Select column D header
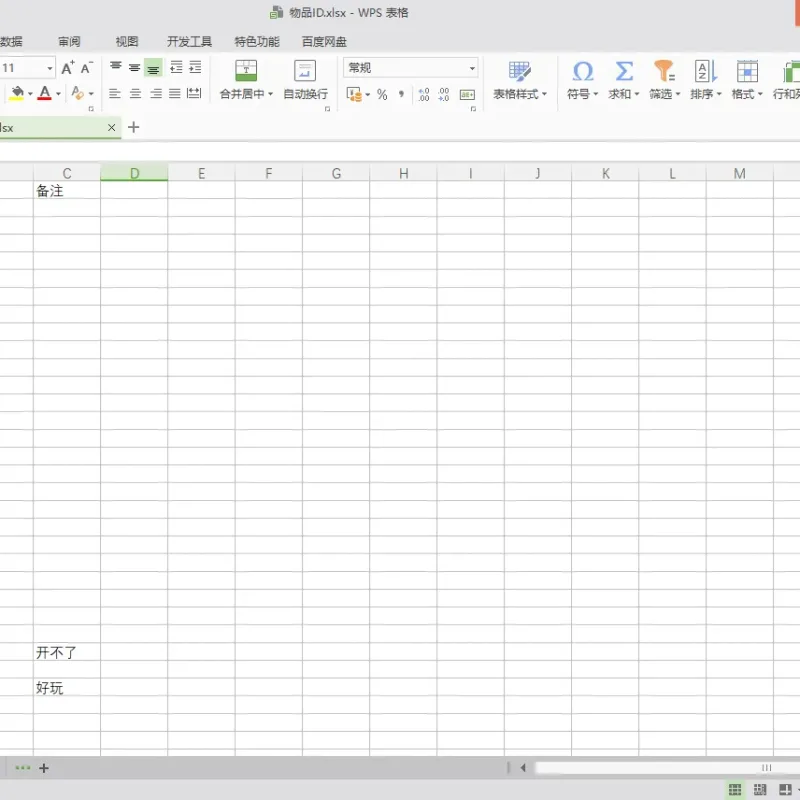The image size is (800, 800). [x=134, y=173]
